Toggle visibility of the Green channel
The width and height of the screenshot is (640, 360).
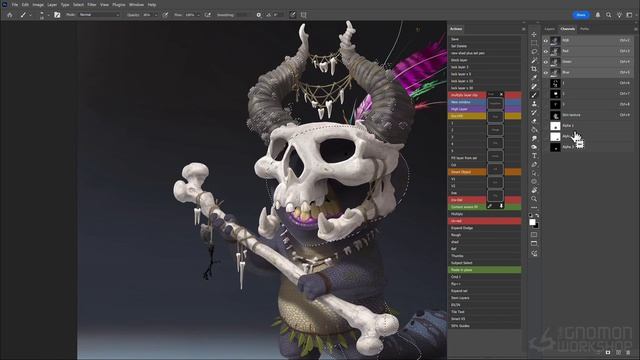click(x=546, y=62)
